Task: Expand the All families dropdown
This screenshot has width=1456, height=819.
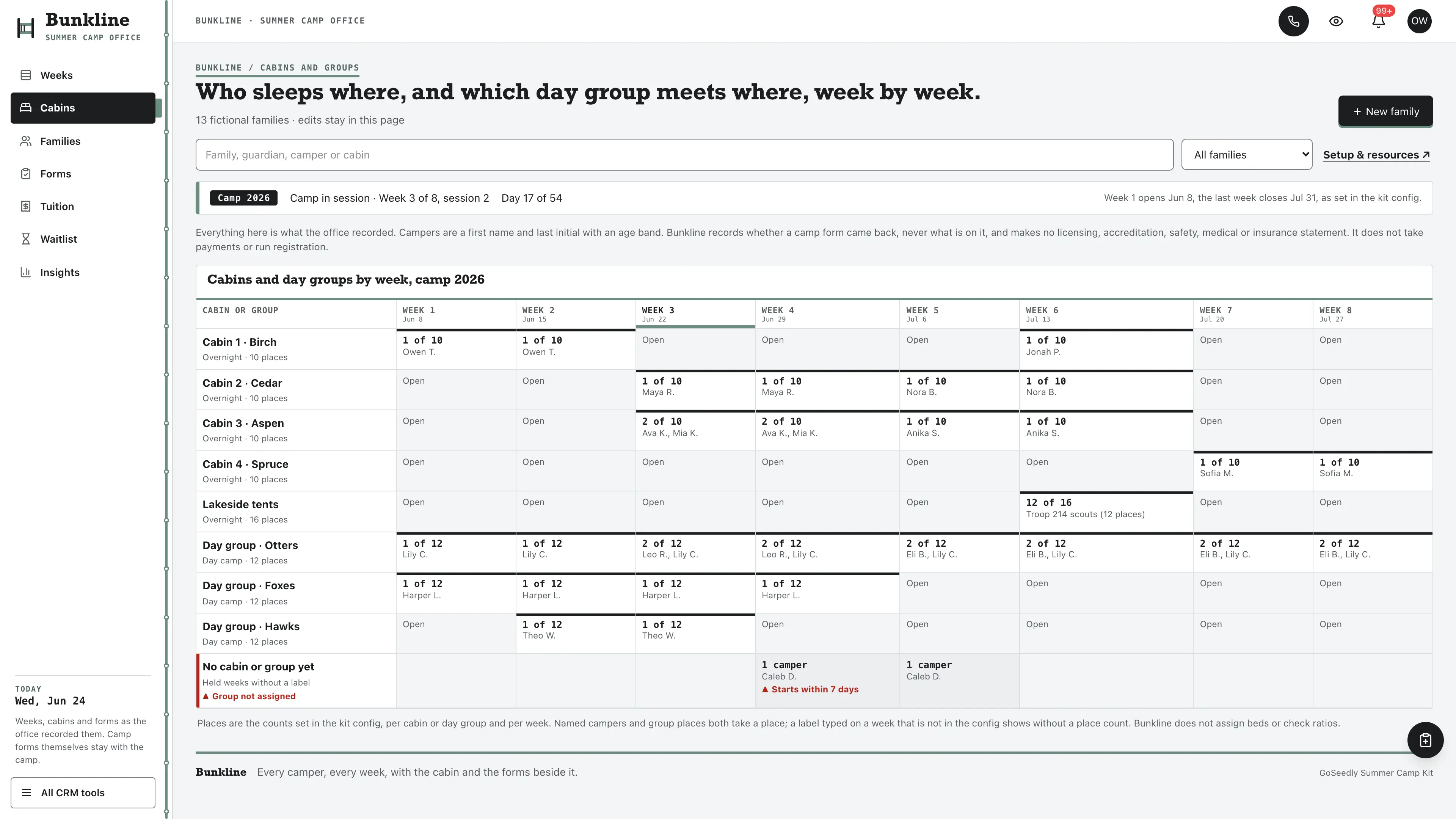Action: pos(1247,155)
